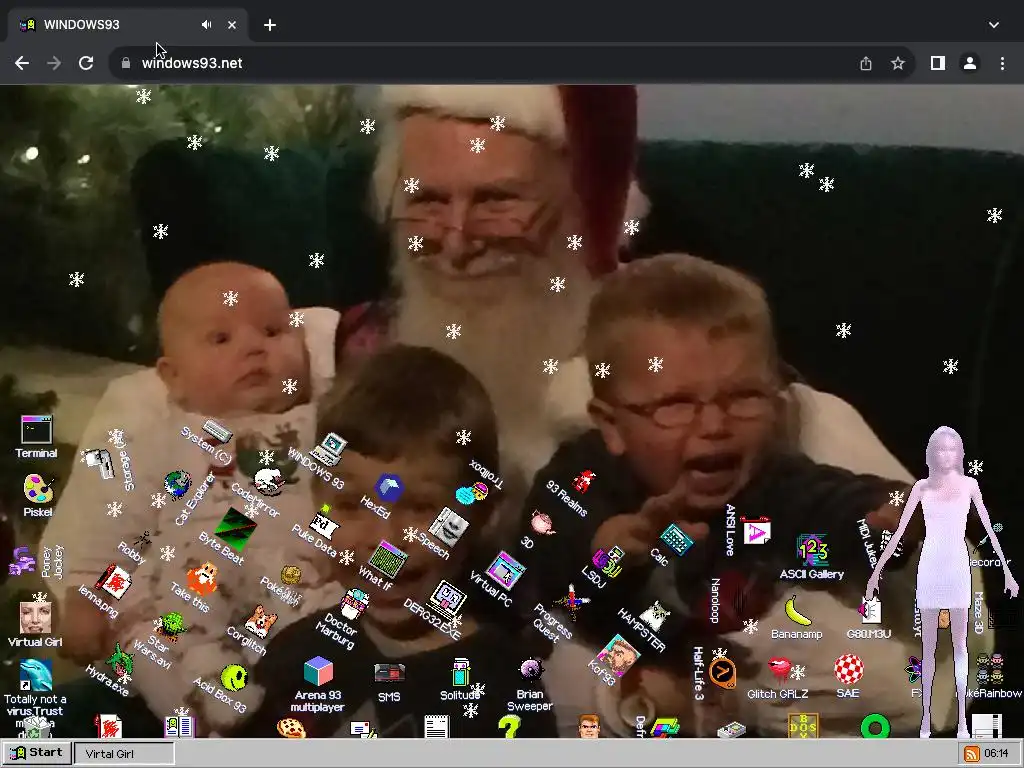Open a new browser tab
The width and height of the screenshot is (1024, 768).
tap(270, 25)
